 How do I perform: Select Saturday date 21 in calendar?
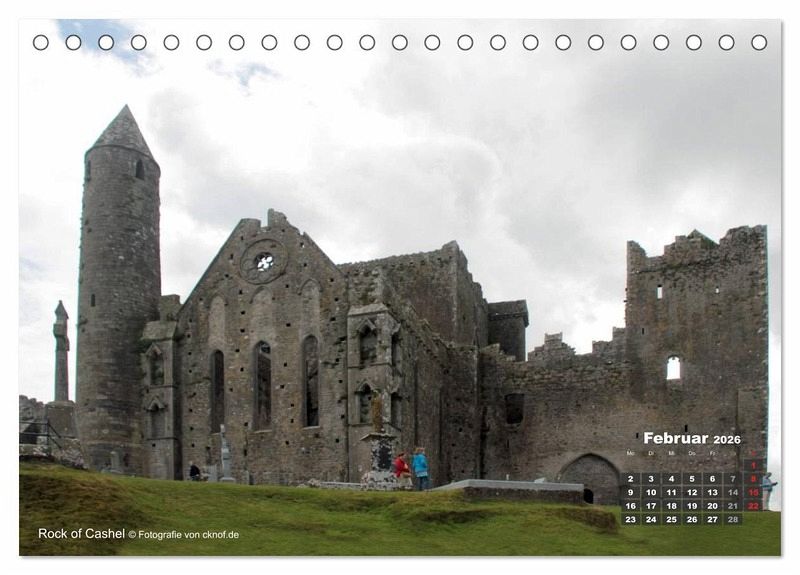[733, 506]
